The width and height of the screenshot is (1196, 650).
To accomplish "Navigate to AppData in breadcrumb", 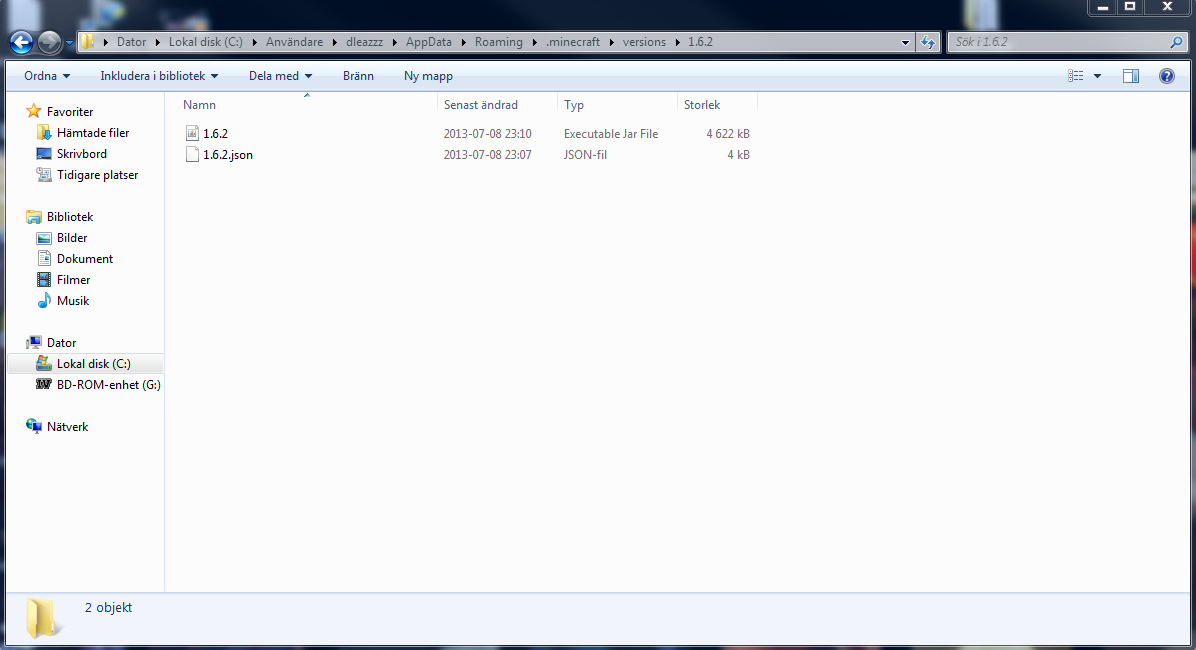I will pos(429,42).
